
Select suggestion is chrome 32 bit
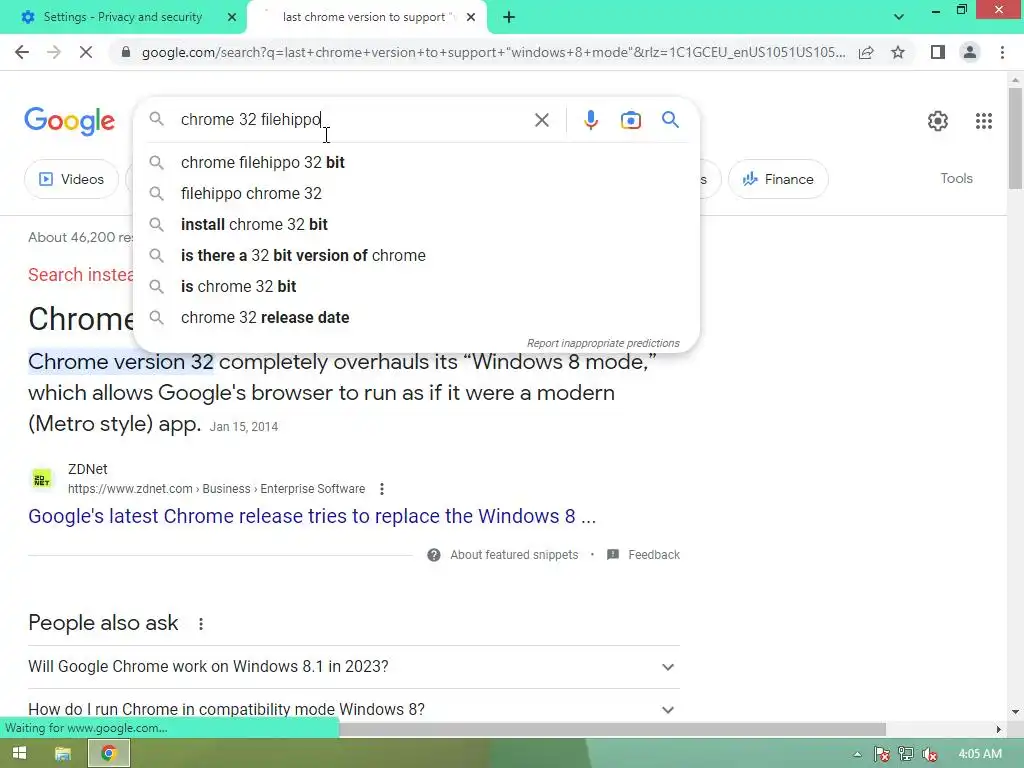click(416, 287)
